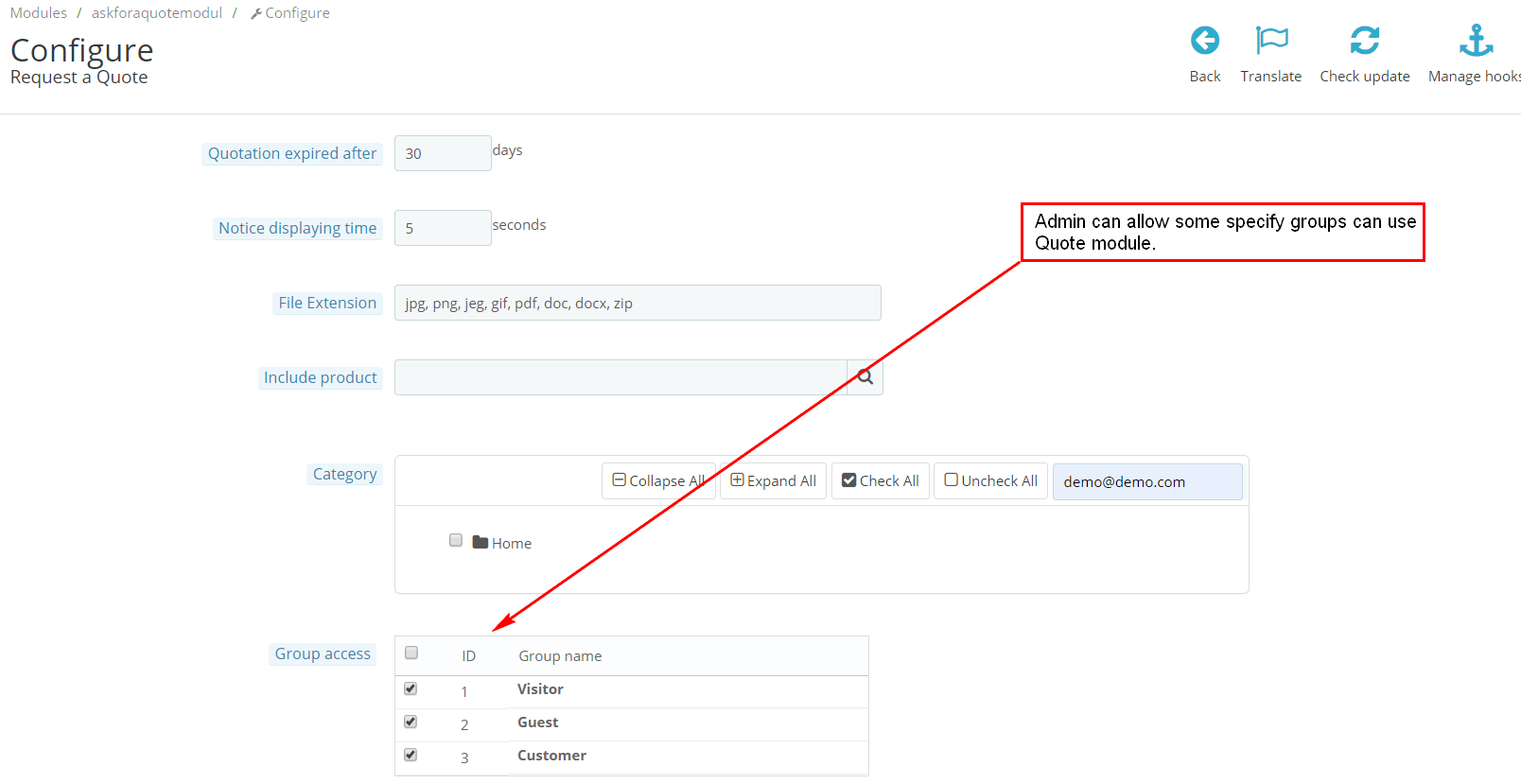The image size is (1521, 784).
Task: Uncheck the Guest group checkbox
Action: coord(411,722)
